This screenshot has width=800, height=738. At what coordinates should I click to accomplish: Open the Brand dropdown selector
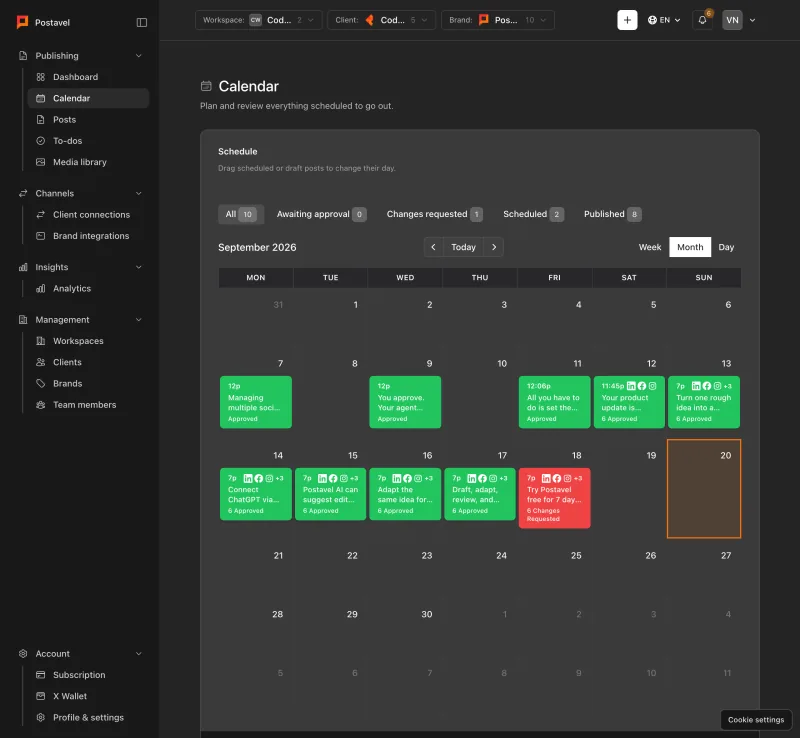coord(497,20)
